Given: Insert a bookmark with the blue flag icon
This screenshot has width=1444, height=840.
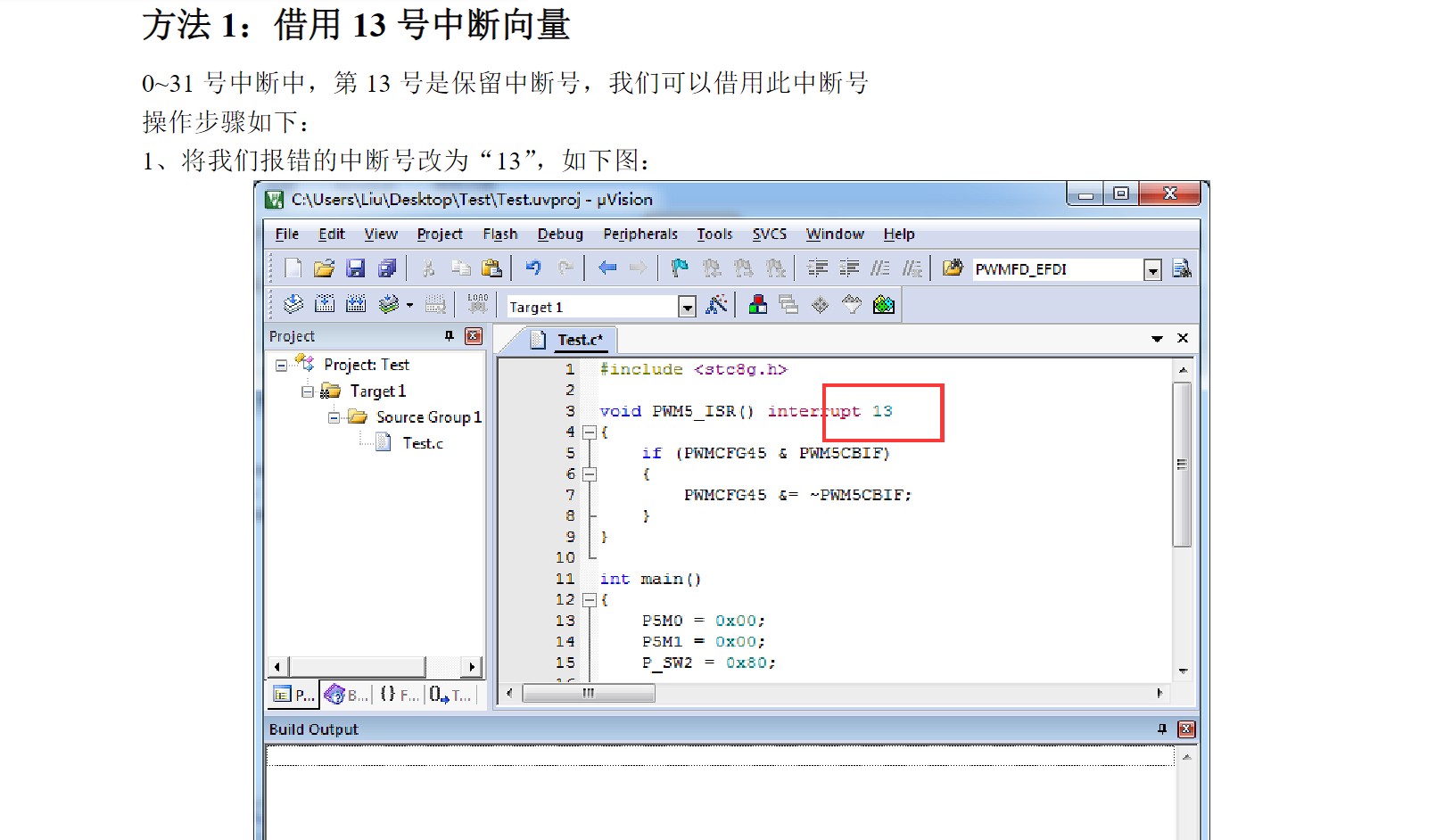Looking at the screenshot, I should pos(680,268).
